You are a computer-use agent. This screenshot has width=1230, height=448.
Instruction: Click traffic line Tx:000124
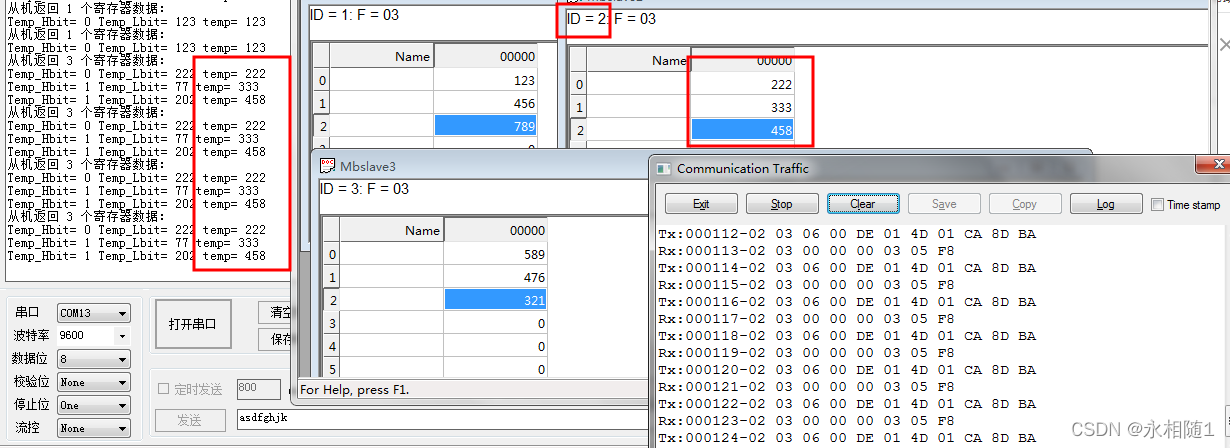tap(847, 438)
